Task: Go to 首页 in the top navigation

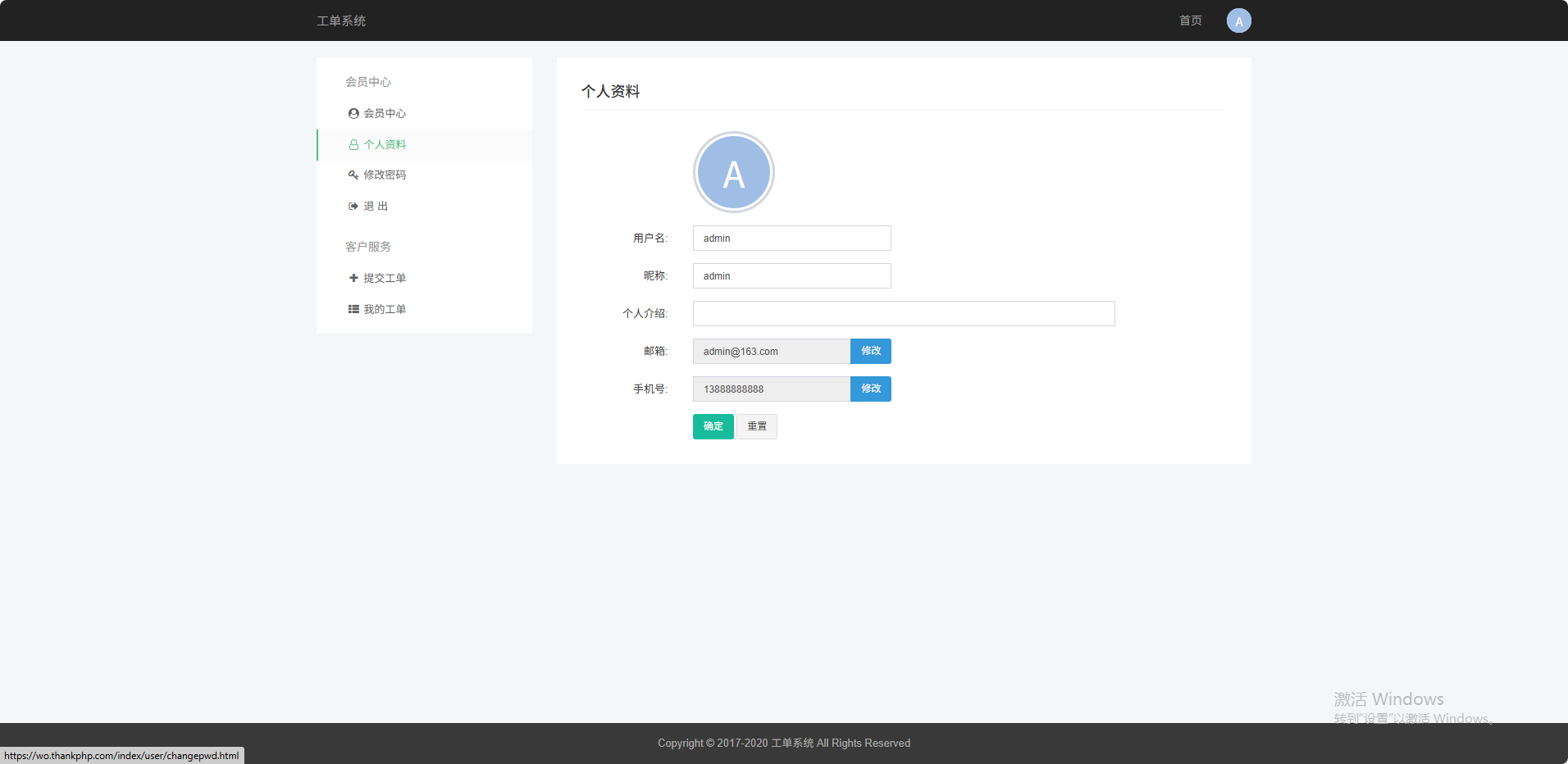Action: pyautogui.click(x=1190, y=21)
